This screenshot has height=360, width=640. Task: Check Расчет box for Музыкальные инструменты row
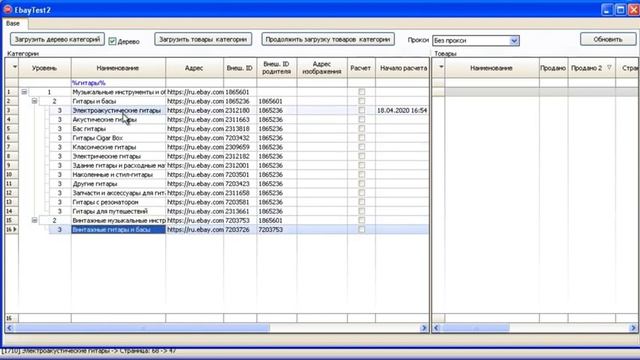coord(362,92)
